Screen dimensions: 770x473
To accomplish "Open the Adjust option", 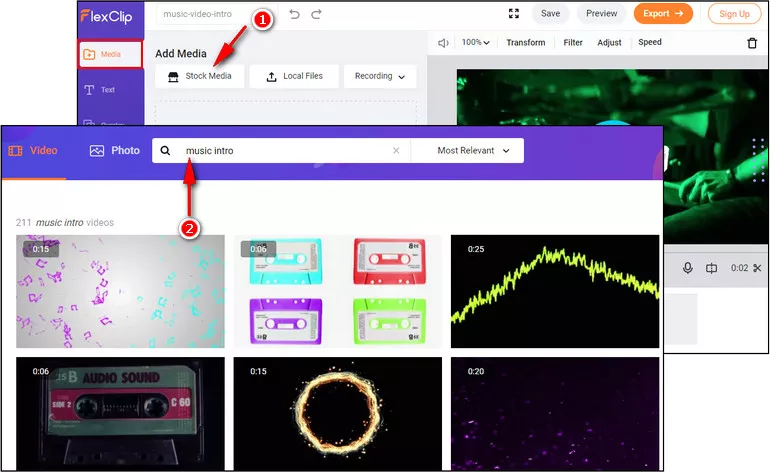I will 609,43.
